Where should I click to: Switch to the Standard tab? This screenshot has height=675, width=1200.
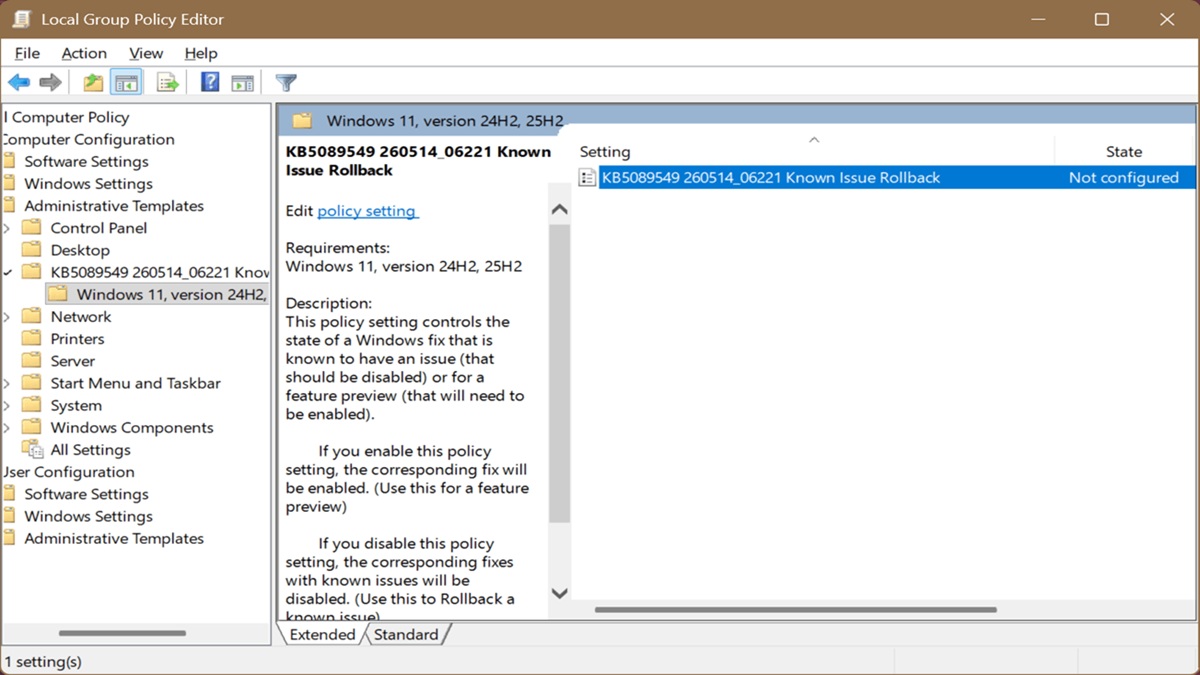point(406,634)
